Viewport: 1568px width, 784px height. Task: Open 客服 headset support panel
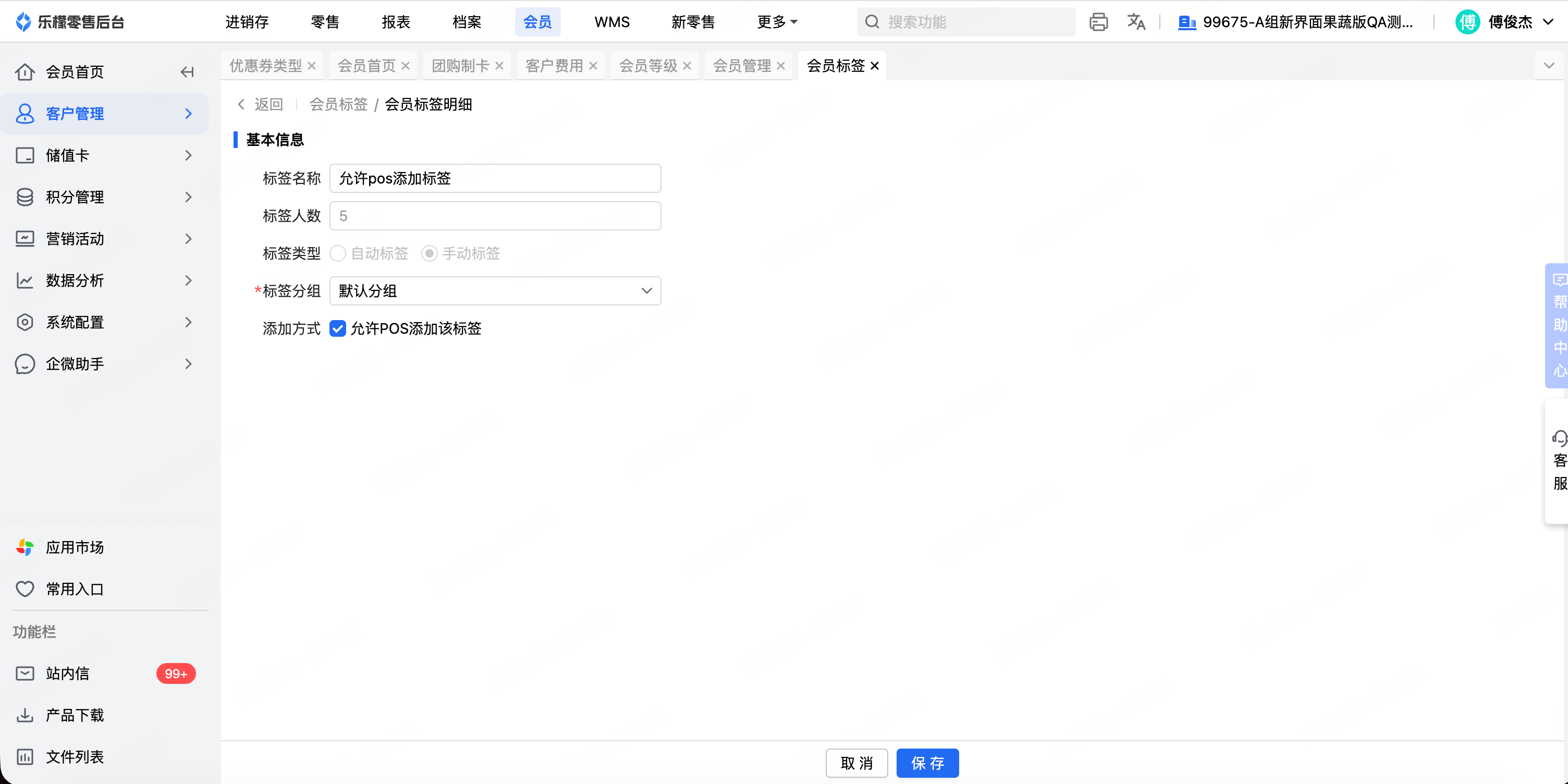1559,461
